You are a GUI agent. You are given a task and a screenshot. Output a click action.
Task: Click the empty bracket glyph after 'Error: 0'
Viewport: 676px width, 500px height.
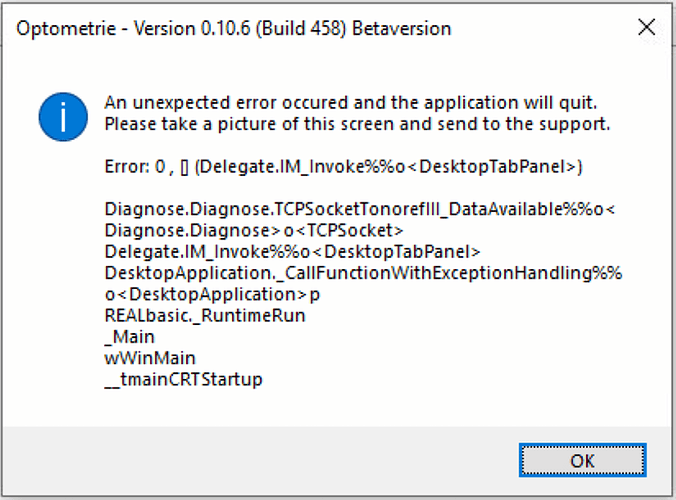(x=185, y=167)
